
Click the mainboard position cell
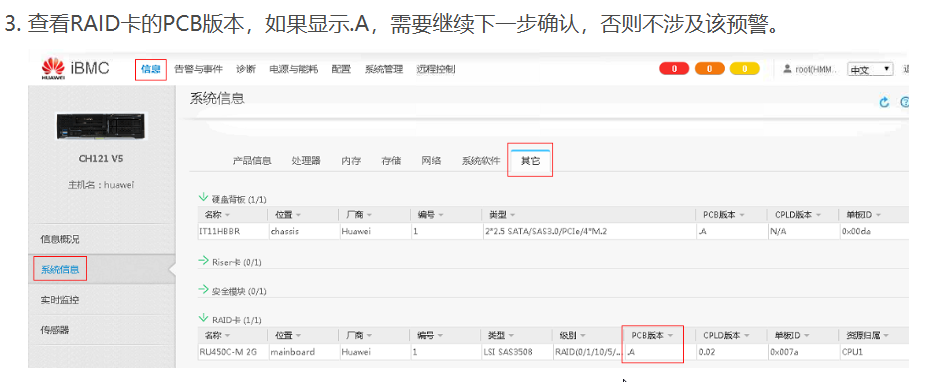point(292,352)
